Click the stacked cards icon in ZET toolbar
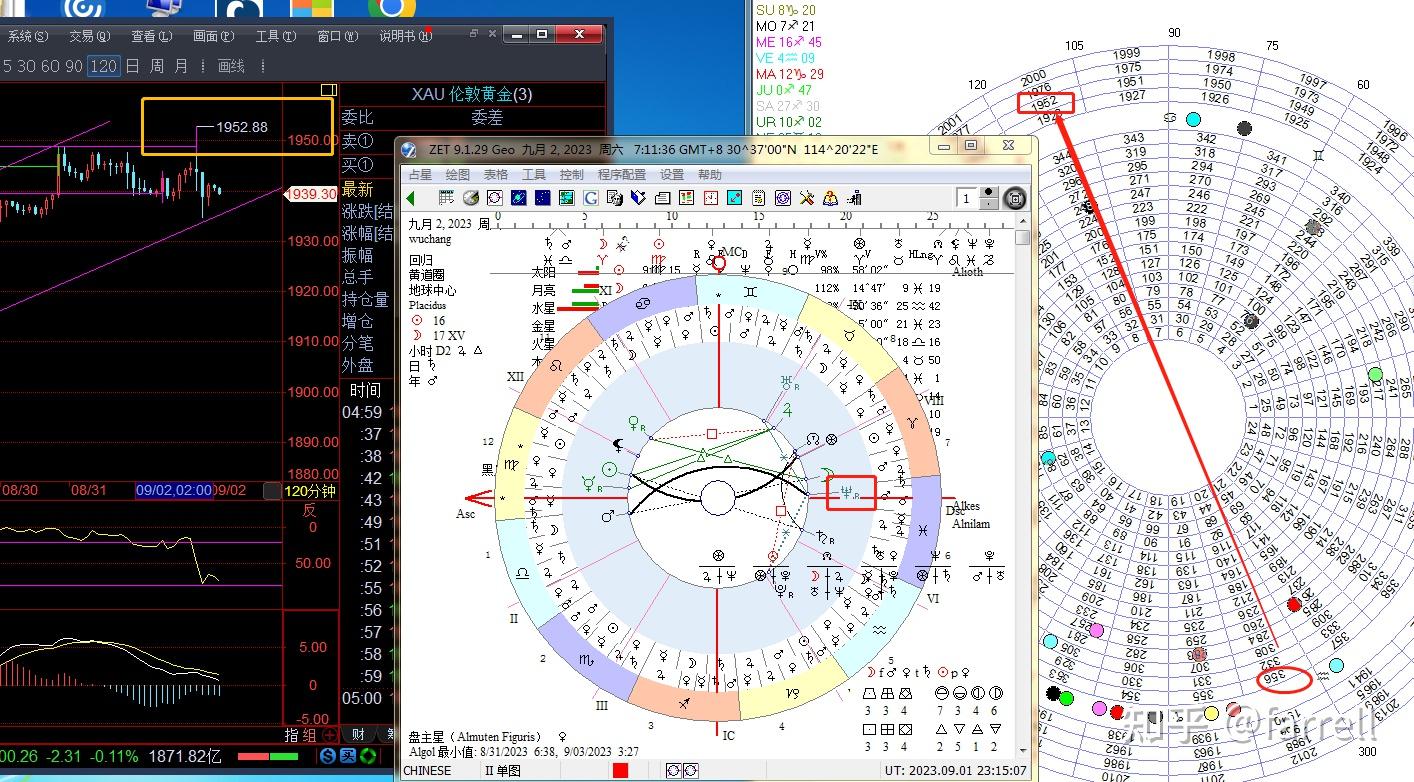Screen dimensions: 1414x782 [x=662, y=198]
